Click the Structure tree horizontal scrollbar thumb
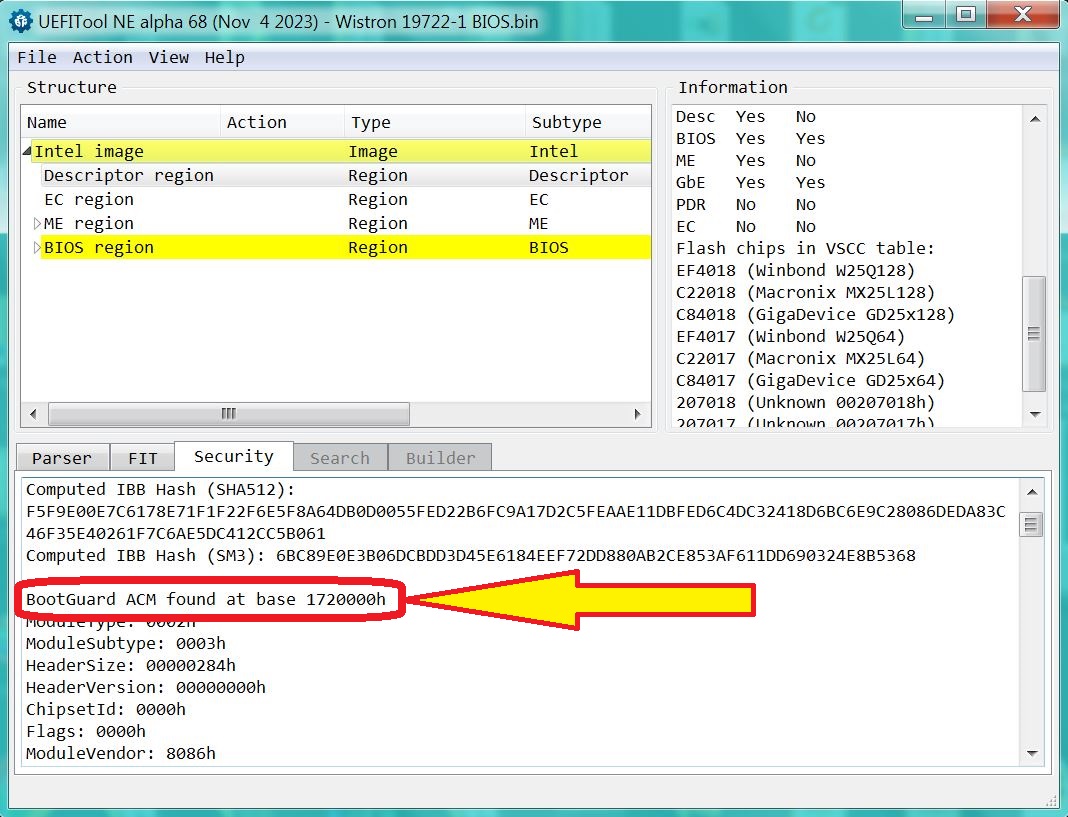 pos(229,414)
